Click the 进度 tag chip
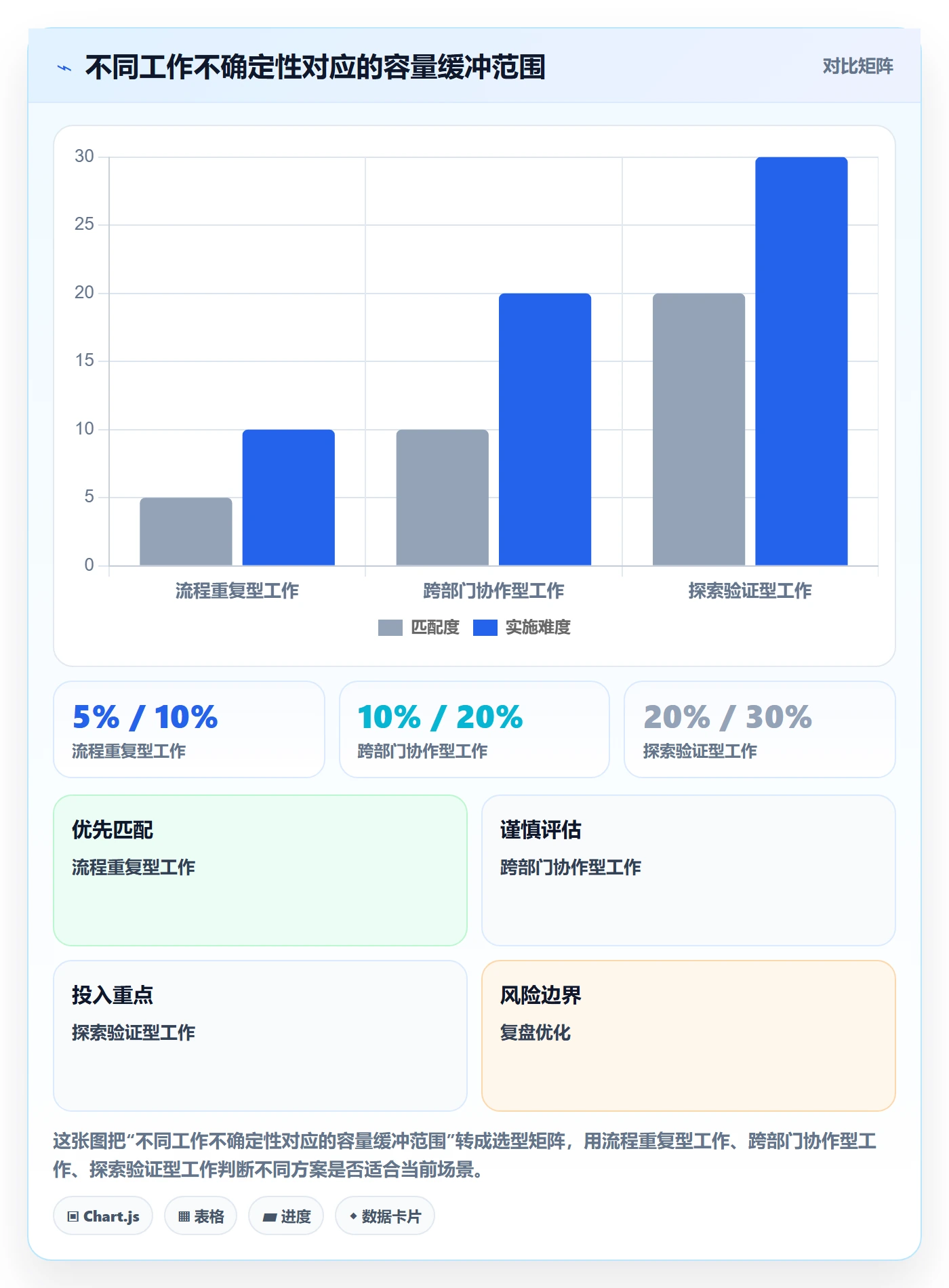949x1288 pixels. click(286, 1216)
